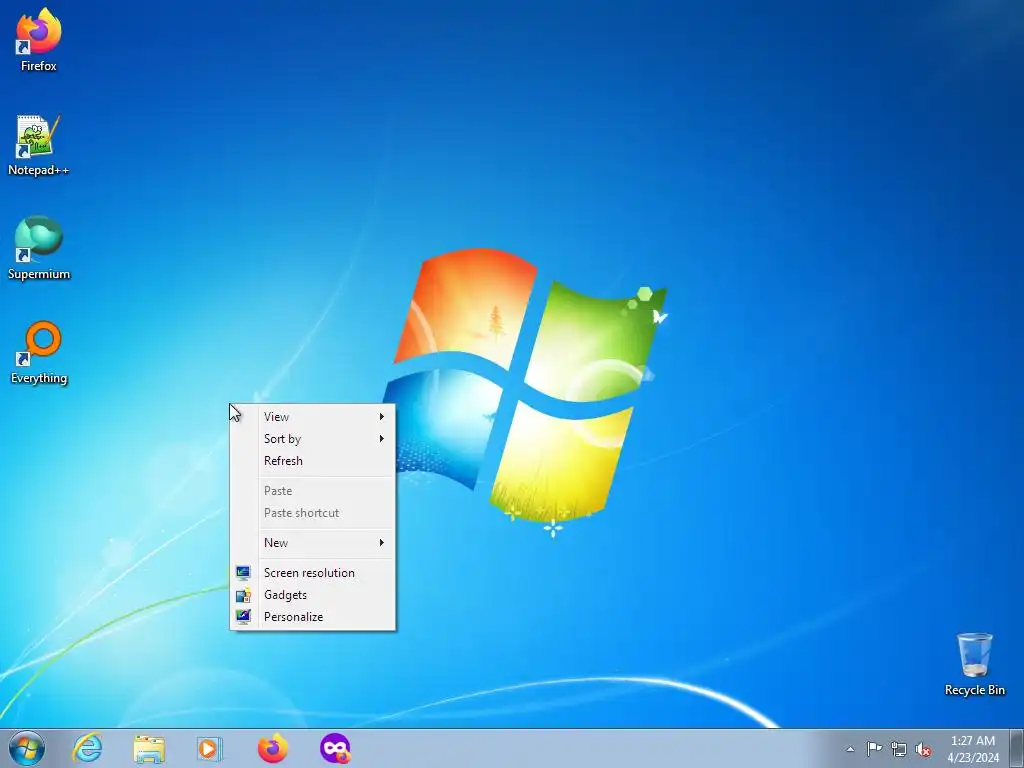Open Windows Explorer folder on taskbar
The width and height of the screenshot is (1024, 768).
point(149,748)
